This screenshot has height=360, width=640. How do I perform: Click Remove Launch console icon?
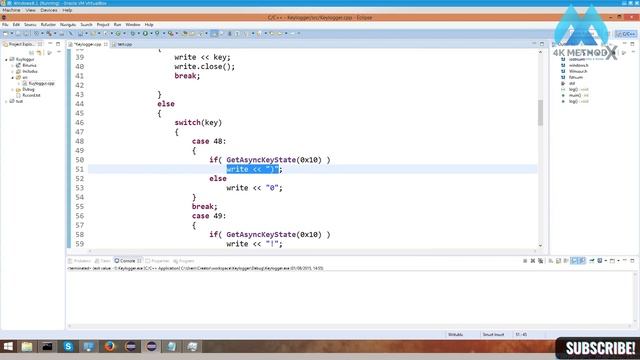[x=533, y=260]
